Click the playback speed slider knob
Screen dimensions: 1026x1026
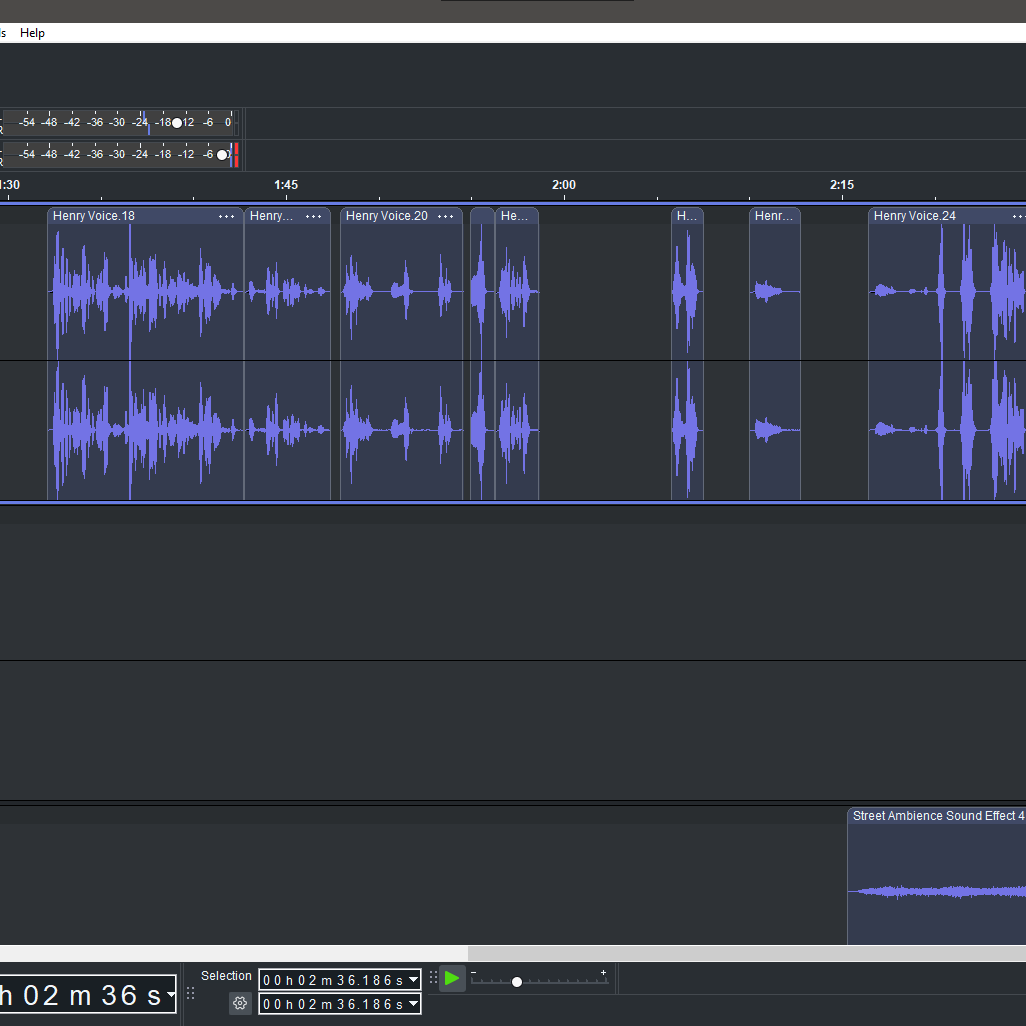517,982
